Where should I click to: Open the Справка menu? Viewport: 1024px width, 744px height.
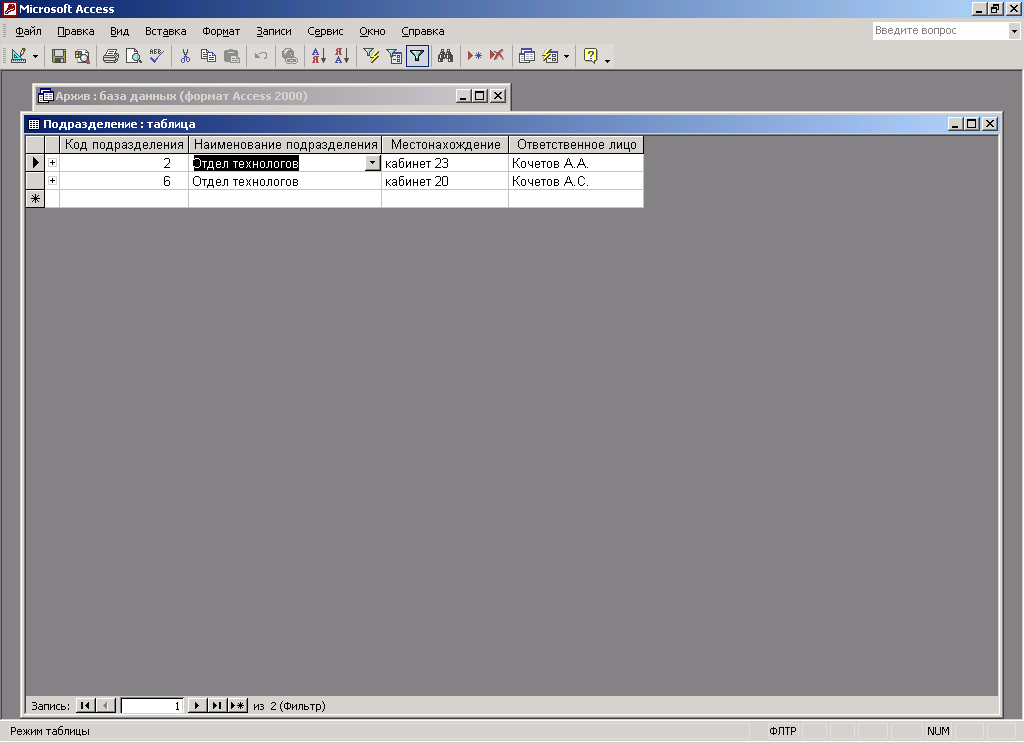coord(423,31)
